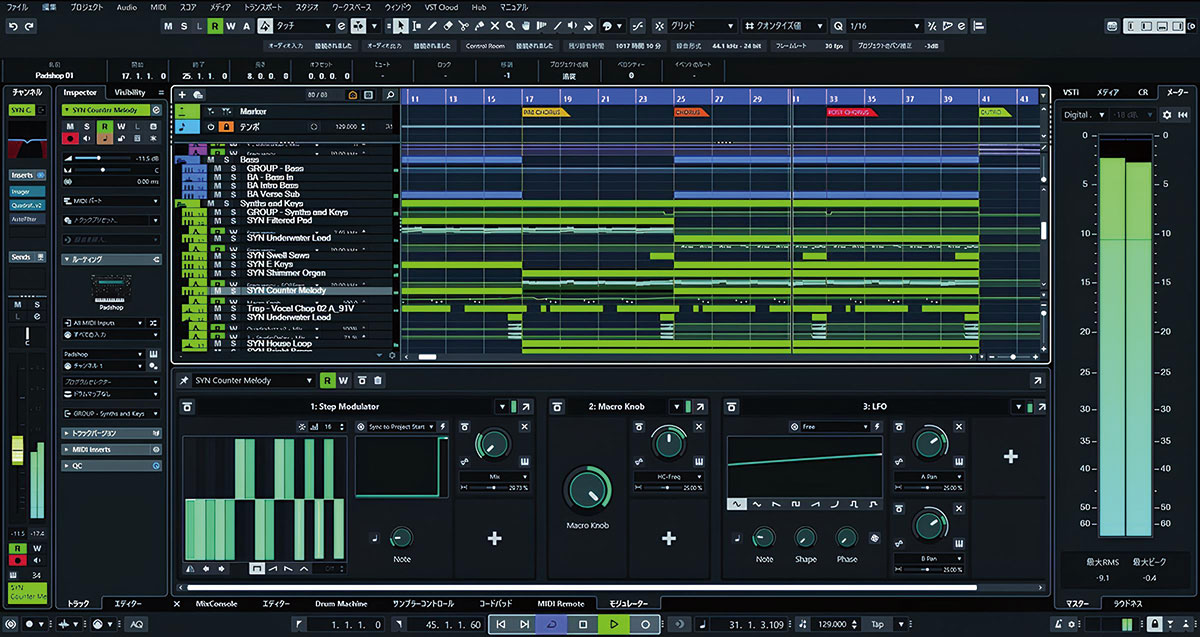Viewport: 1200px width, 637px height.
Task: Add target below Macro Knob destination
Action: tap(668, 538)
